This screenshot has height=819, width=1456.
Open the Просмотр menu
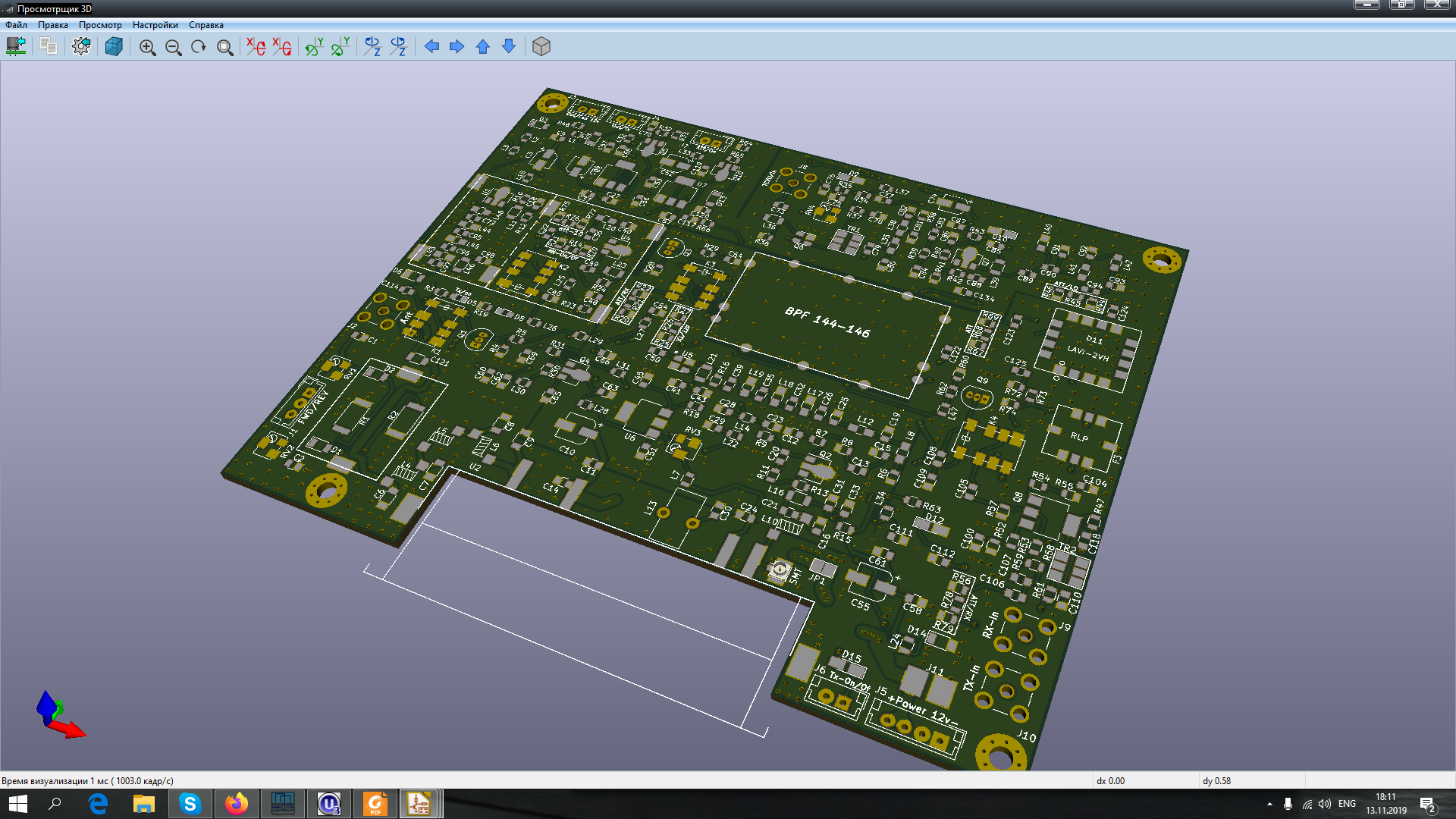pyautogui.click(x=100, y=25)
